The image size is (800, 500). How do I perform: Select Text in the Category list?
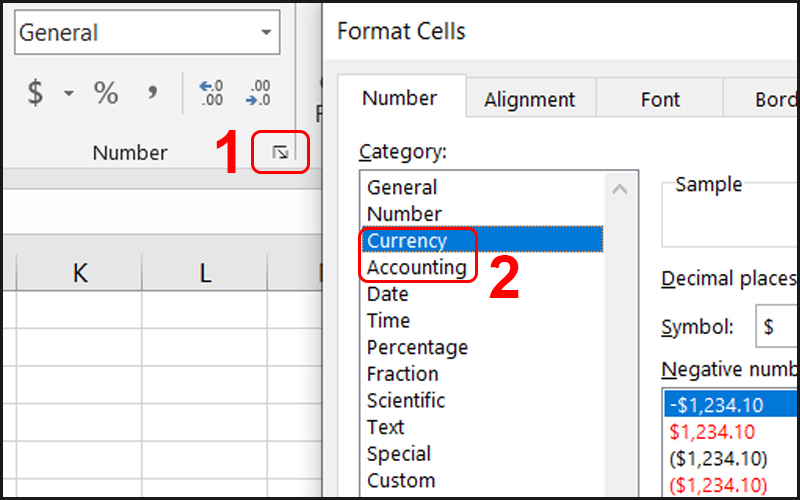(x=482, y=427)
